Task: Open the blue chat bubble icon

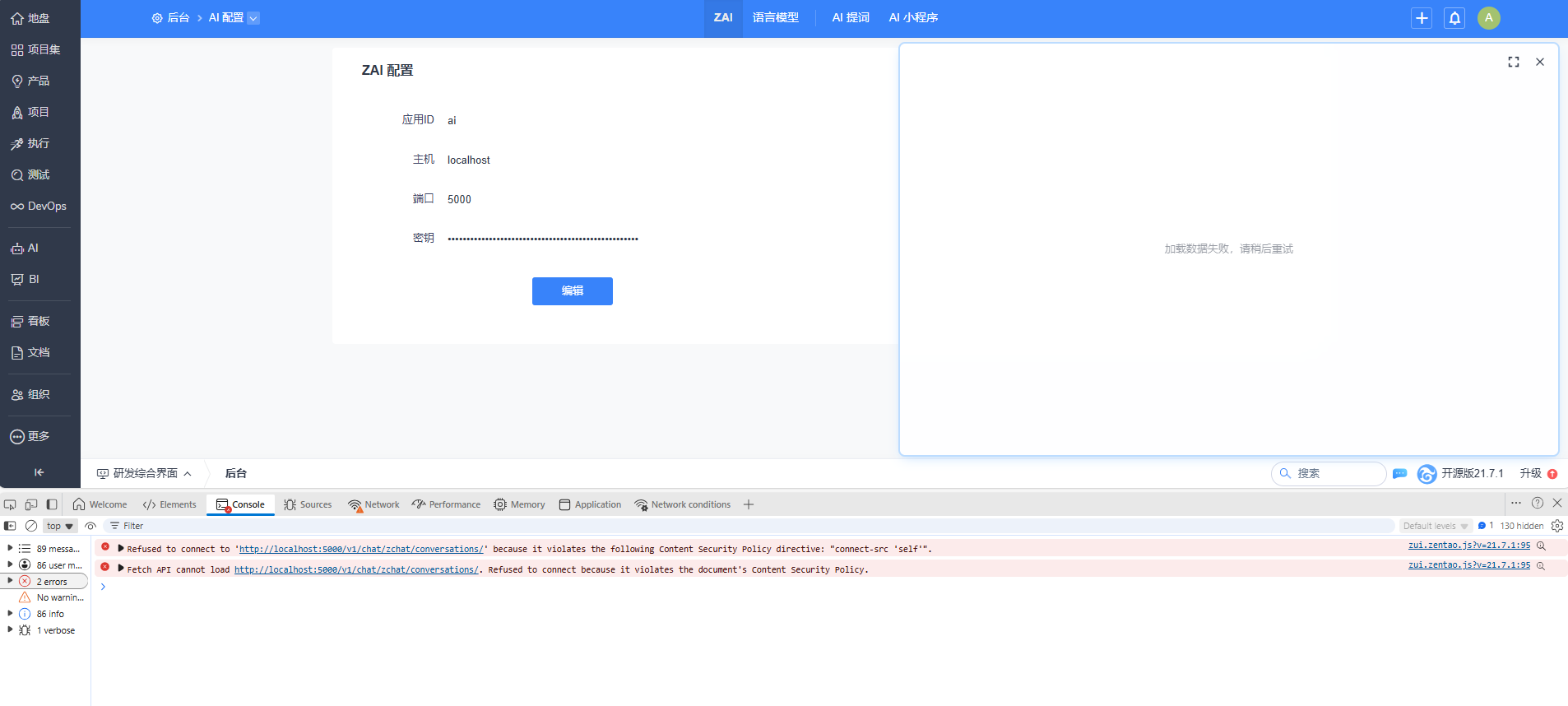Action: (1399, 473)
